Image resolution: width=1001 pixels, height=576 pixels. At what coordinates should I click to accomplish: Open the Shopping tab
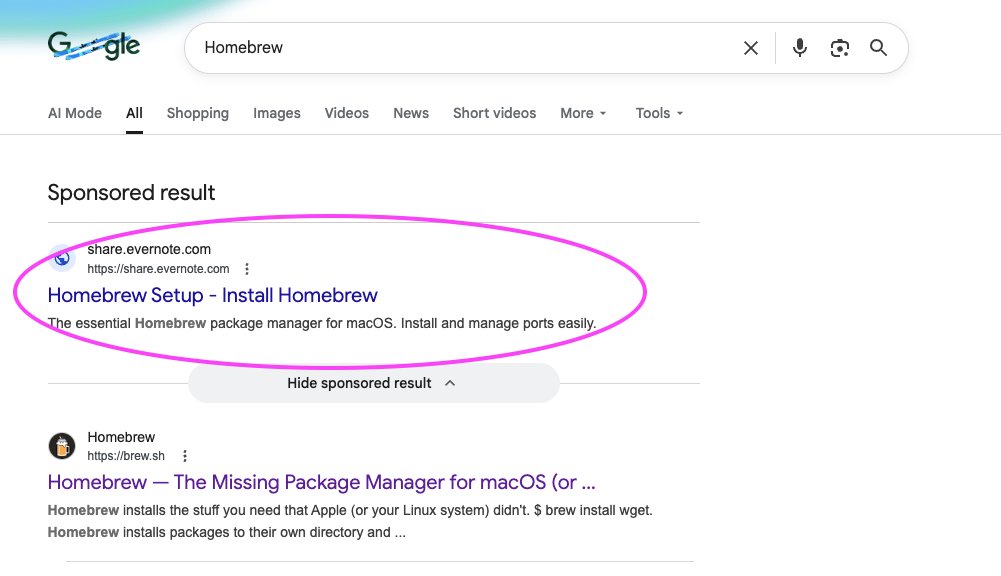tap(198, 113)
